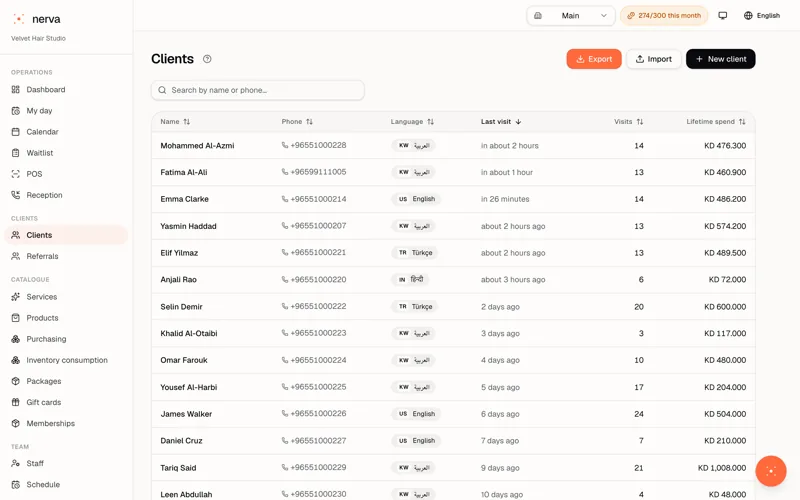Click the New client button
Screen dimensions: 800x500
(x=720, y=59)
